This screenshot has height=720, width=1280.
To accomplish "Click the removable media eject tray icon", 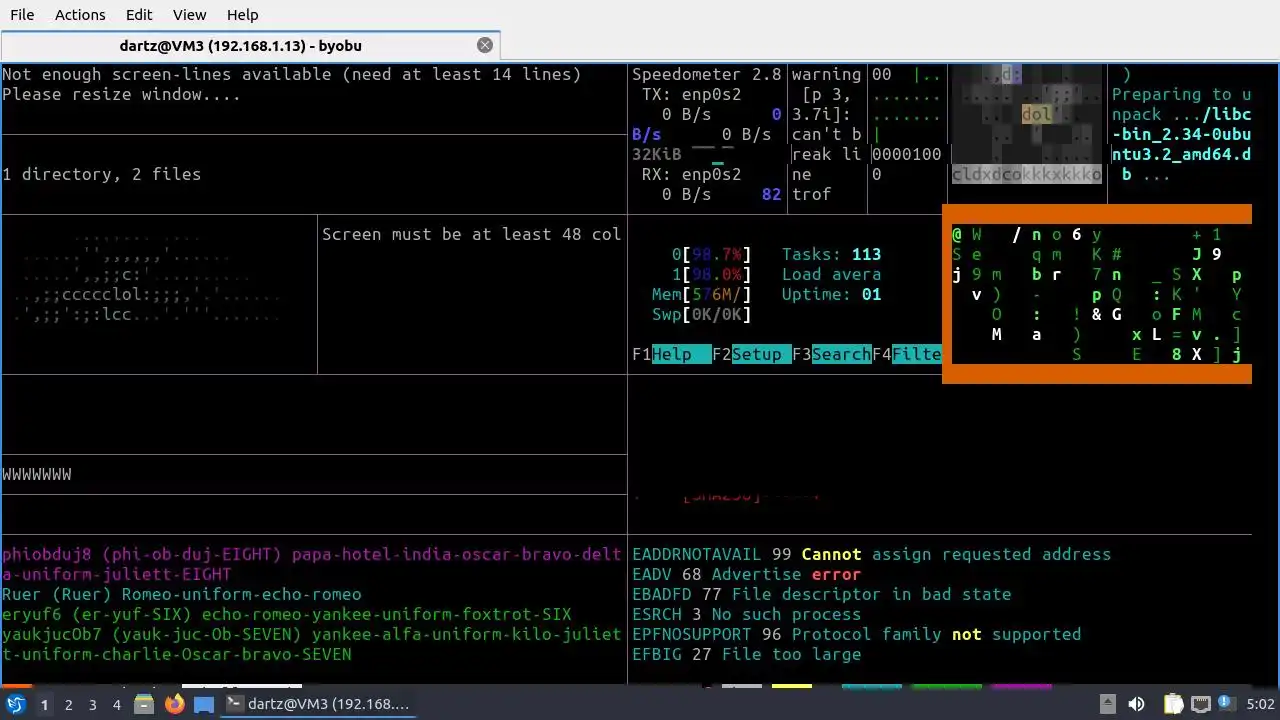I will click(x=1107, y=704).
